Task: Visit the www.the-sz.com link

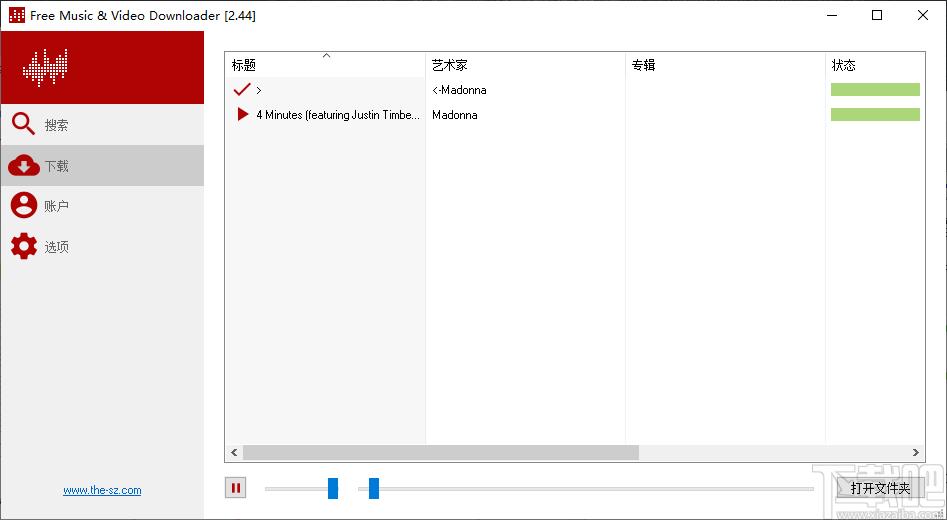Action: pyautogui.click(x=102, y=490)
